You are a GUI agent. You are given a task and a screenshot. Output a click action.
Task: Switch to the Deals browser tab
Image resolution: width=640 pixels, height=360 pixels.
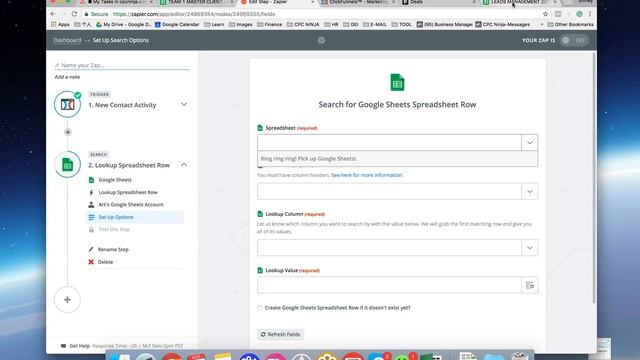pos(439,2)
